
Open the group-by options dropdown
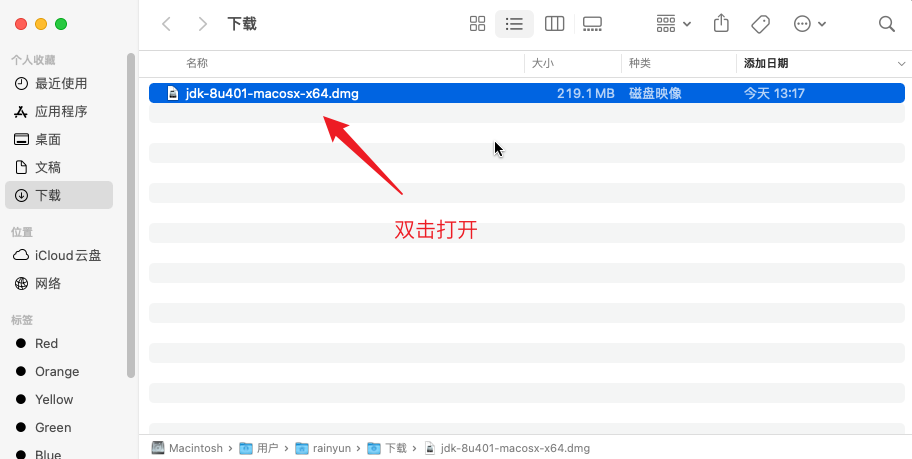674,24
